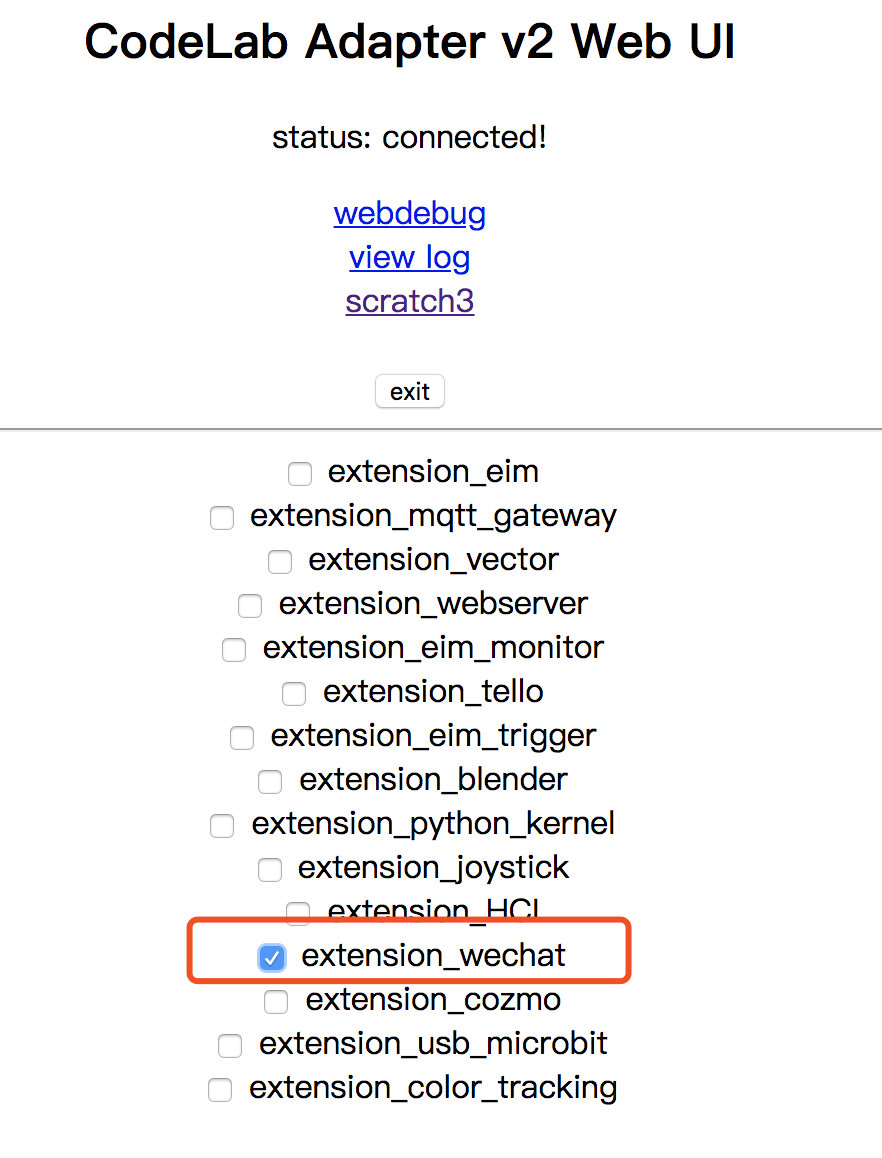Viewport: 882px width, 1158px height.
Task: Tick the extension_cozmo checkbox
Action: [276, 1001]
